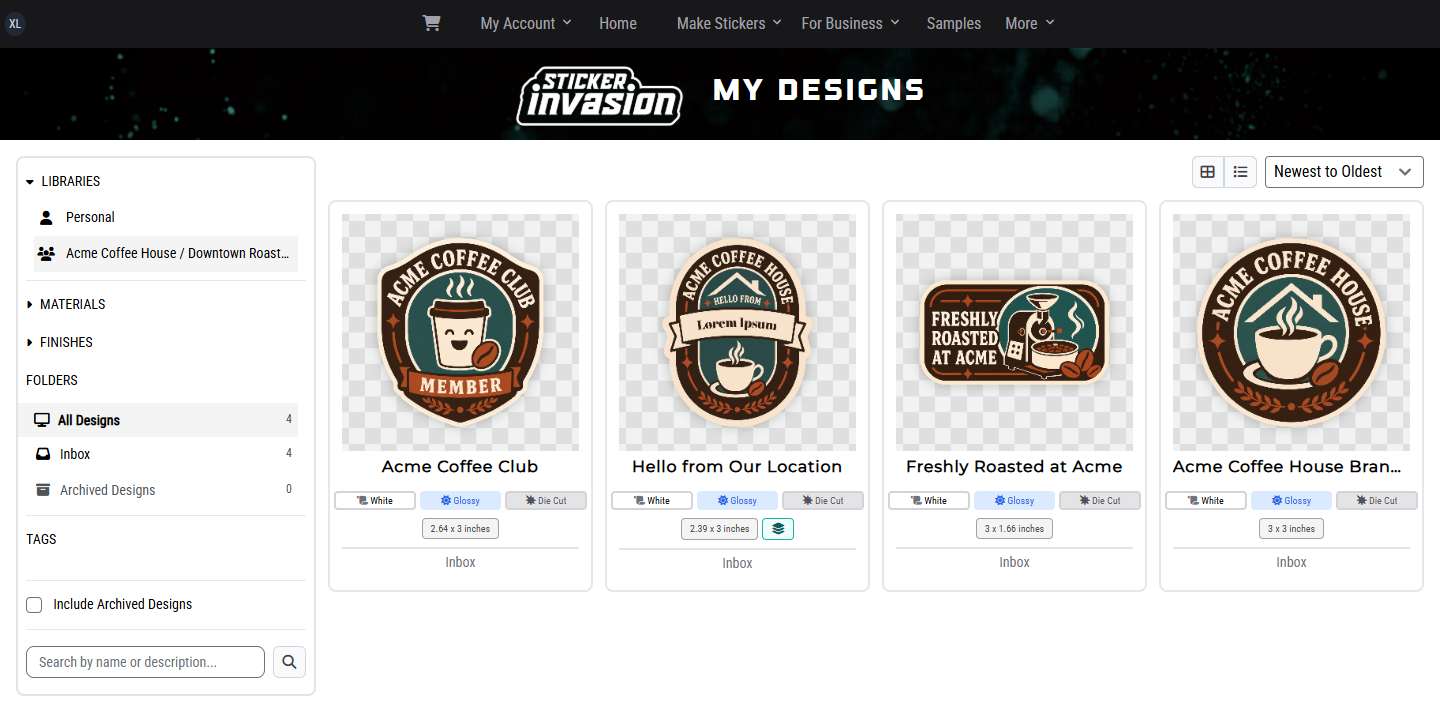
Task: Open the Acme Coffee House Bran... title
Action: point(1287,467)
